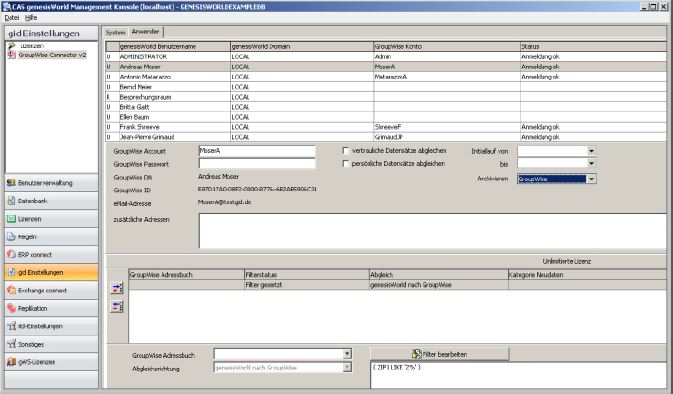Open the Replikation section
Viewport: 673px width, 394px height.
(51, 308)
